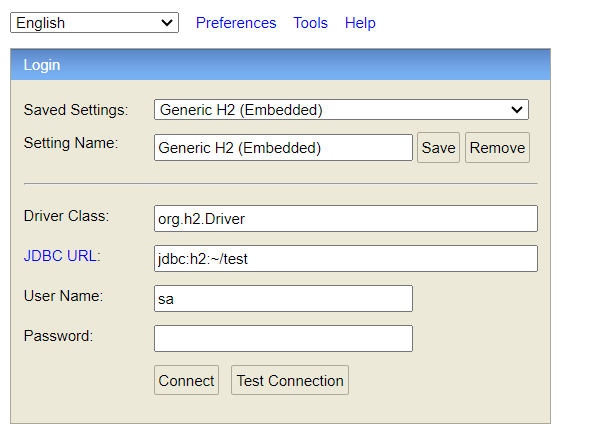This screenshot has height=442, width=602.
Task: Focus the Setting Name text field
Action: click(283, 147)
